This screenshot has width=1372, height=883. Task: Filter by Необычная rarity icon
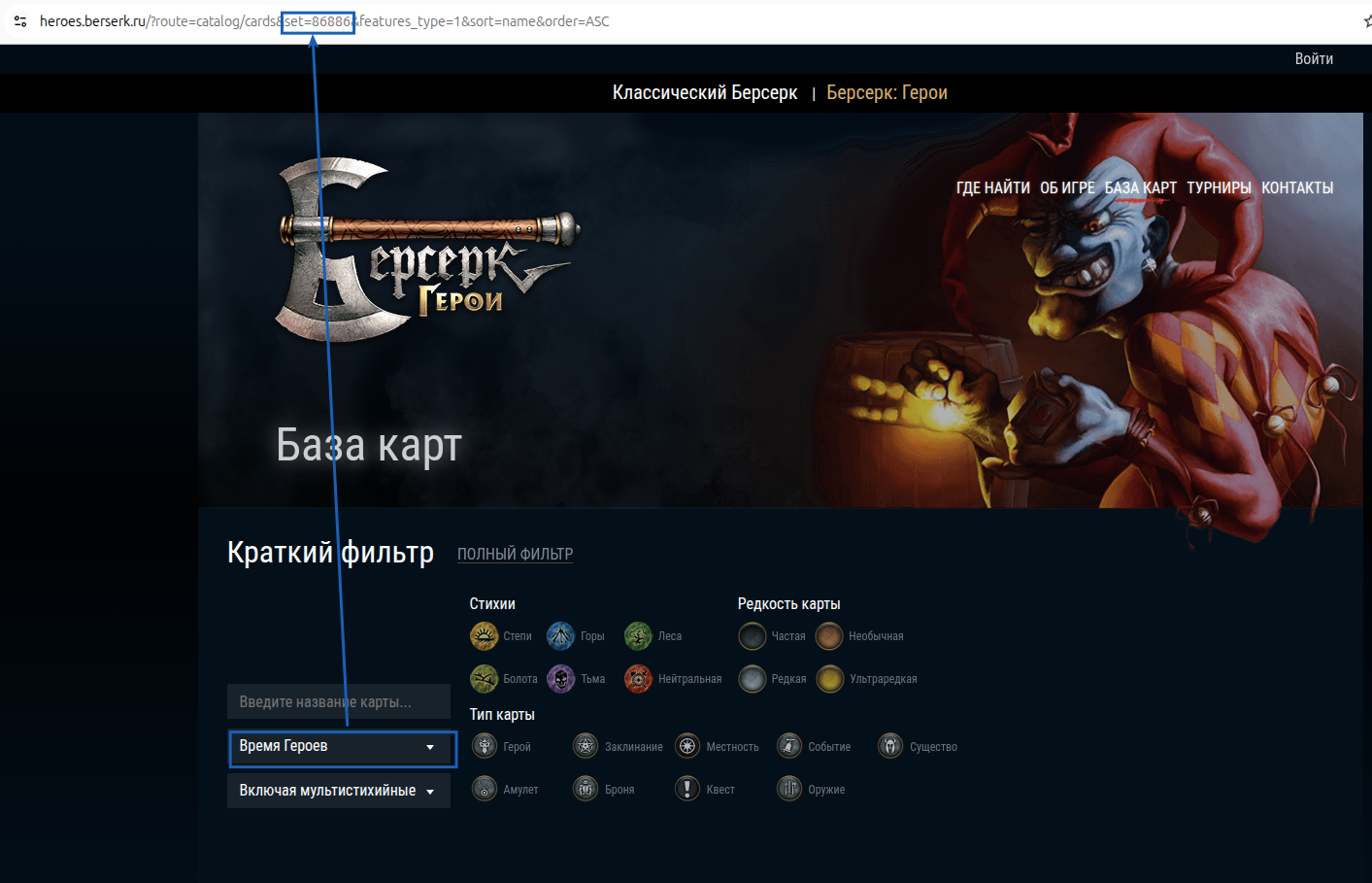point(829,636)
